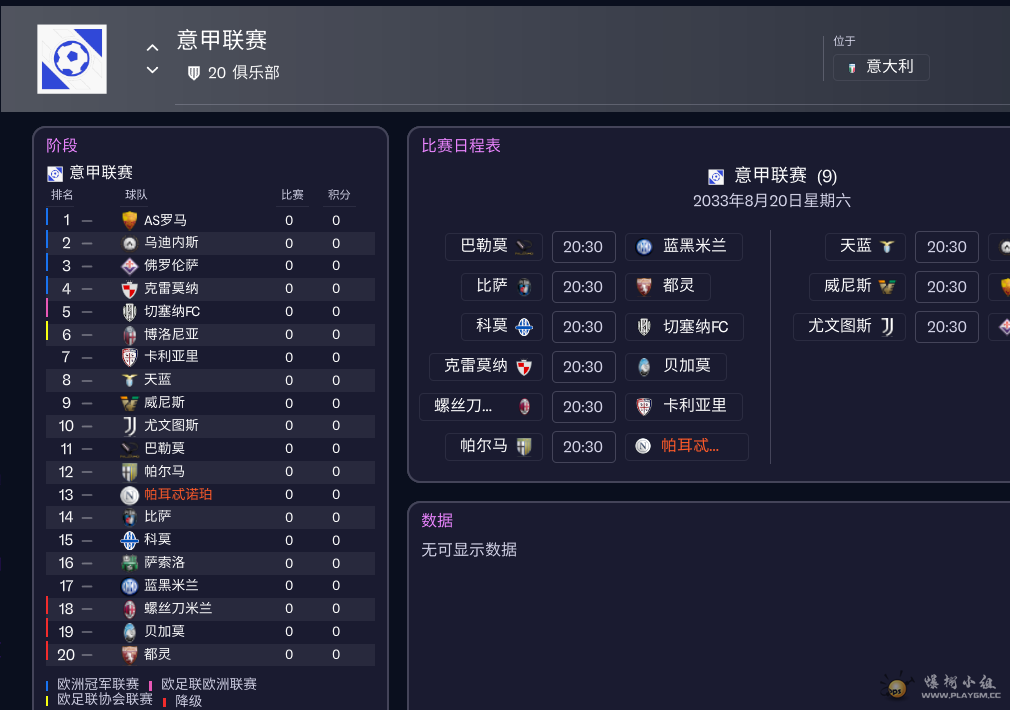Screen dimensions: 1010x710
Task: Open the 比赛日程表 panel heading
Action: pos(461,146)
